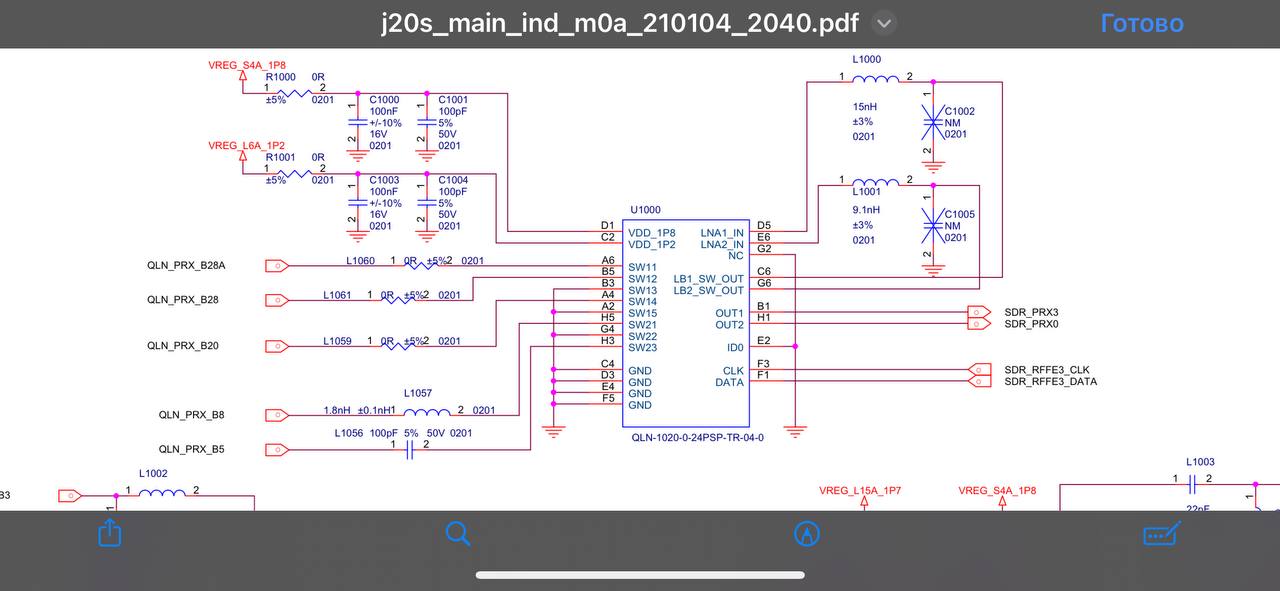
Task: Click the L1002 inductor designator
Action: point(153,474)
